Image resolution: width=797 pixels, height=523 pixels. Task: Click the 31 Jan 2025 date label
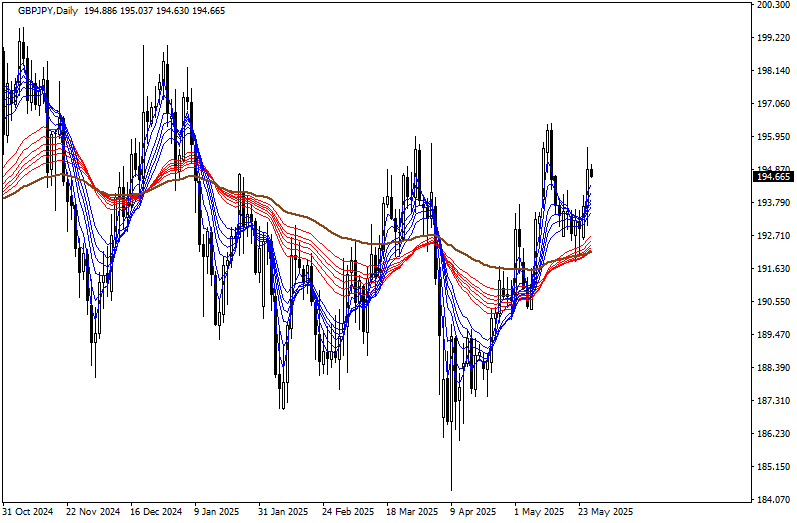[283, 512]
